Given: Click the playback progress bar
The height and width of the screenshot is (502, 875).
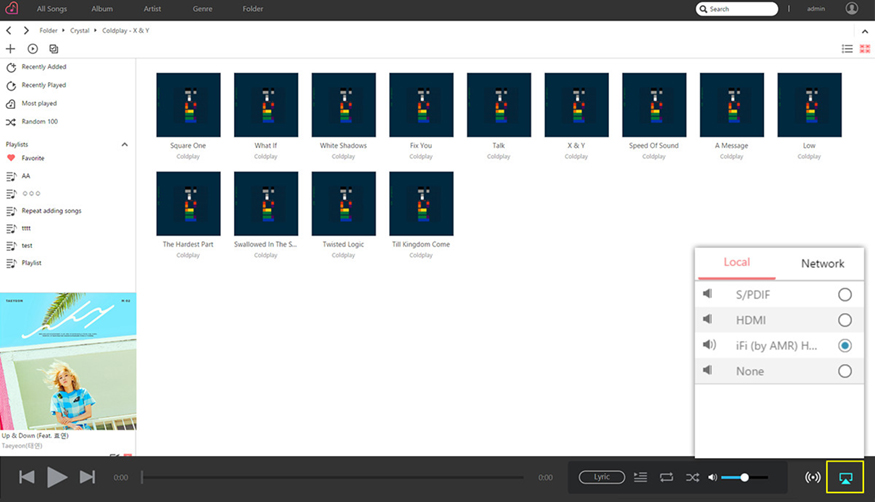Looking at the screenshot, I should [x=332, y=477].
